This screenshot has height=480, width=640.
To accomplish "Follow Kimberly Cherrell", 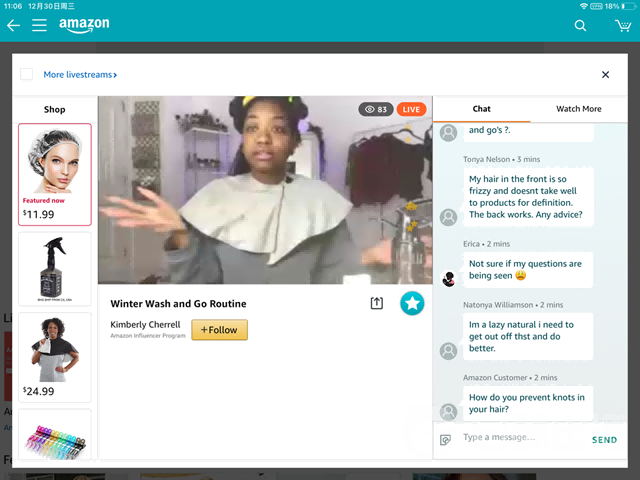I will 220,330.
